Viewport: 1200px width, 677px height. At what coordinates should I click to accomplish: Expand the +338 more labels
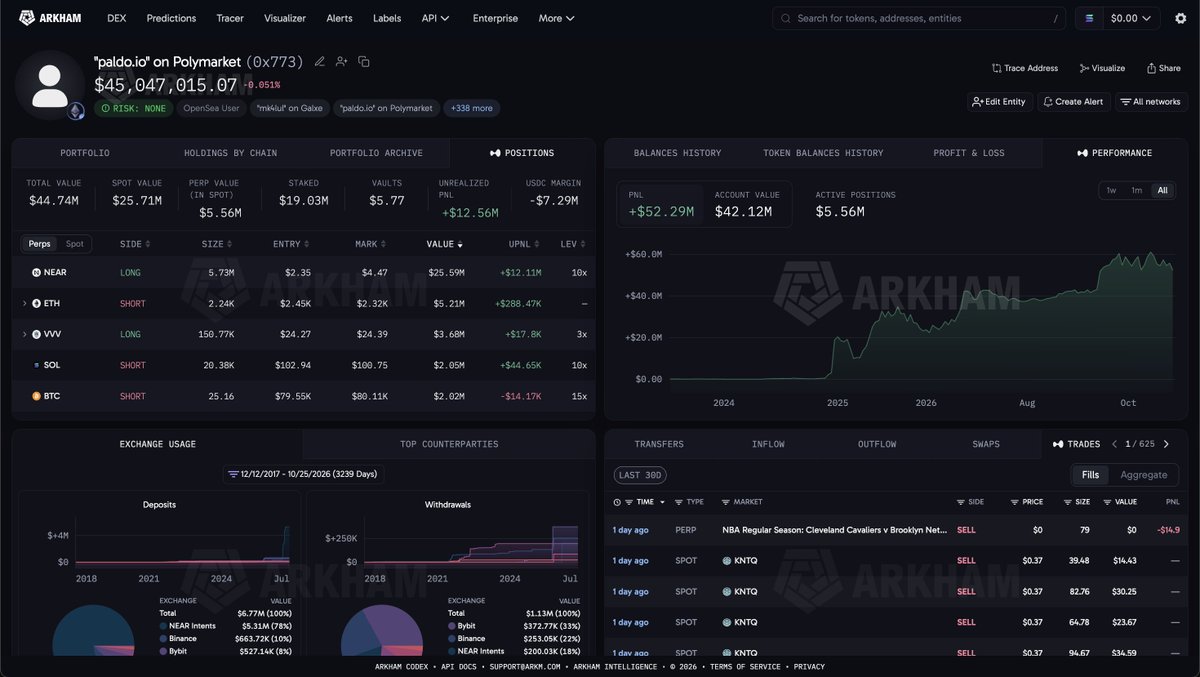pos(471,108)
